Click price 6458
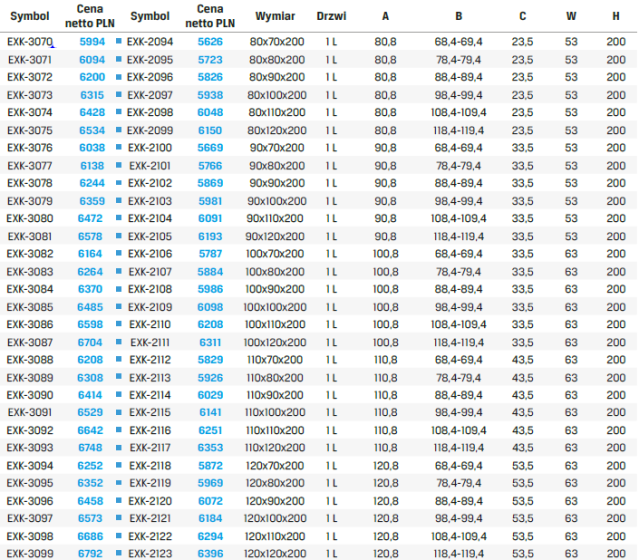639x560 pixels. [90, 501]
